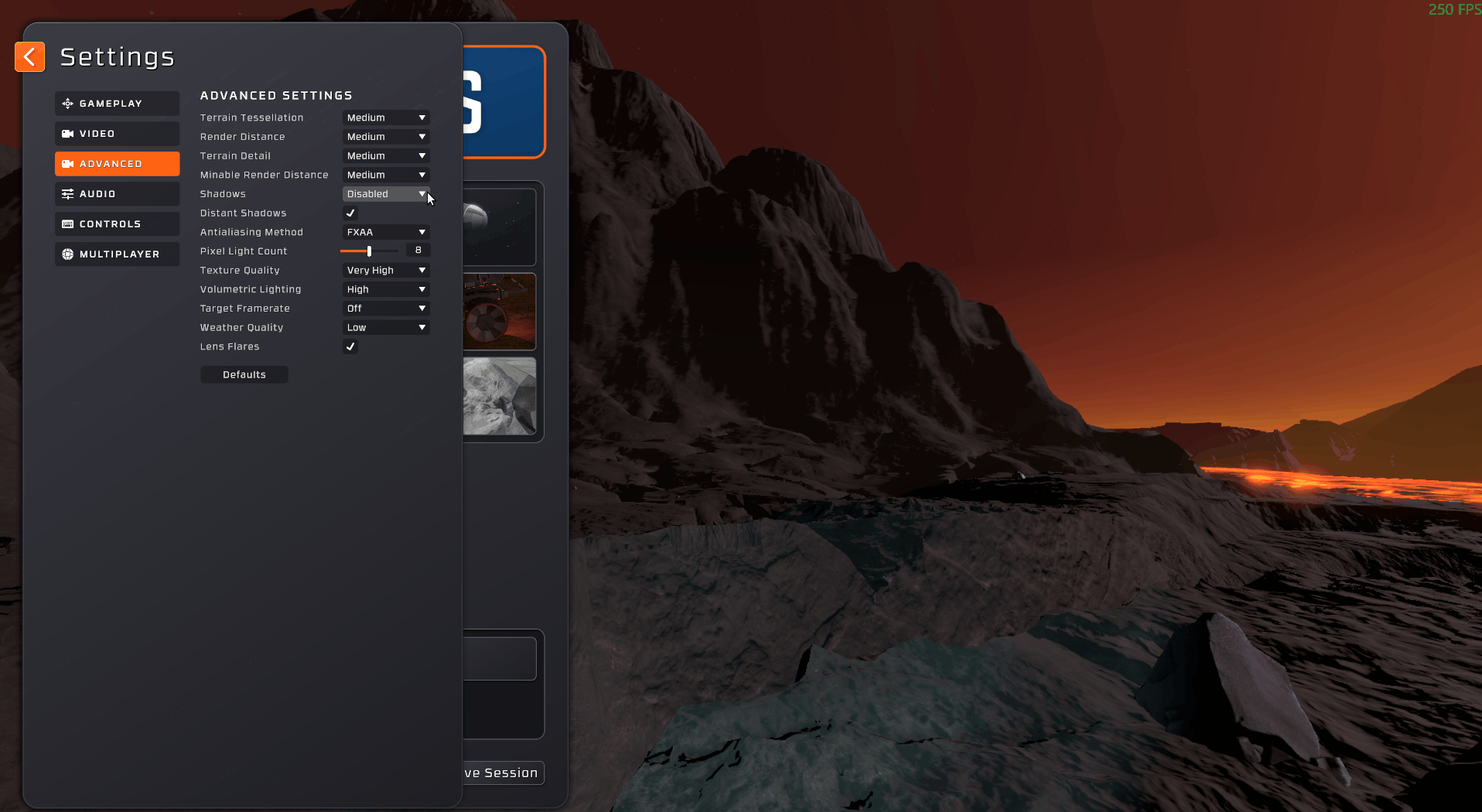Image resolution: width=1482 pixels, height=812 pixels.
Task: Click the orange back arrow icon
Action: tap(29, 56)
